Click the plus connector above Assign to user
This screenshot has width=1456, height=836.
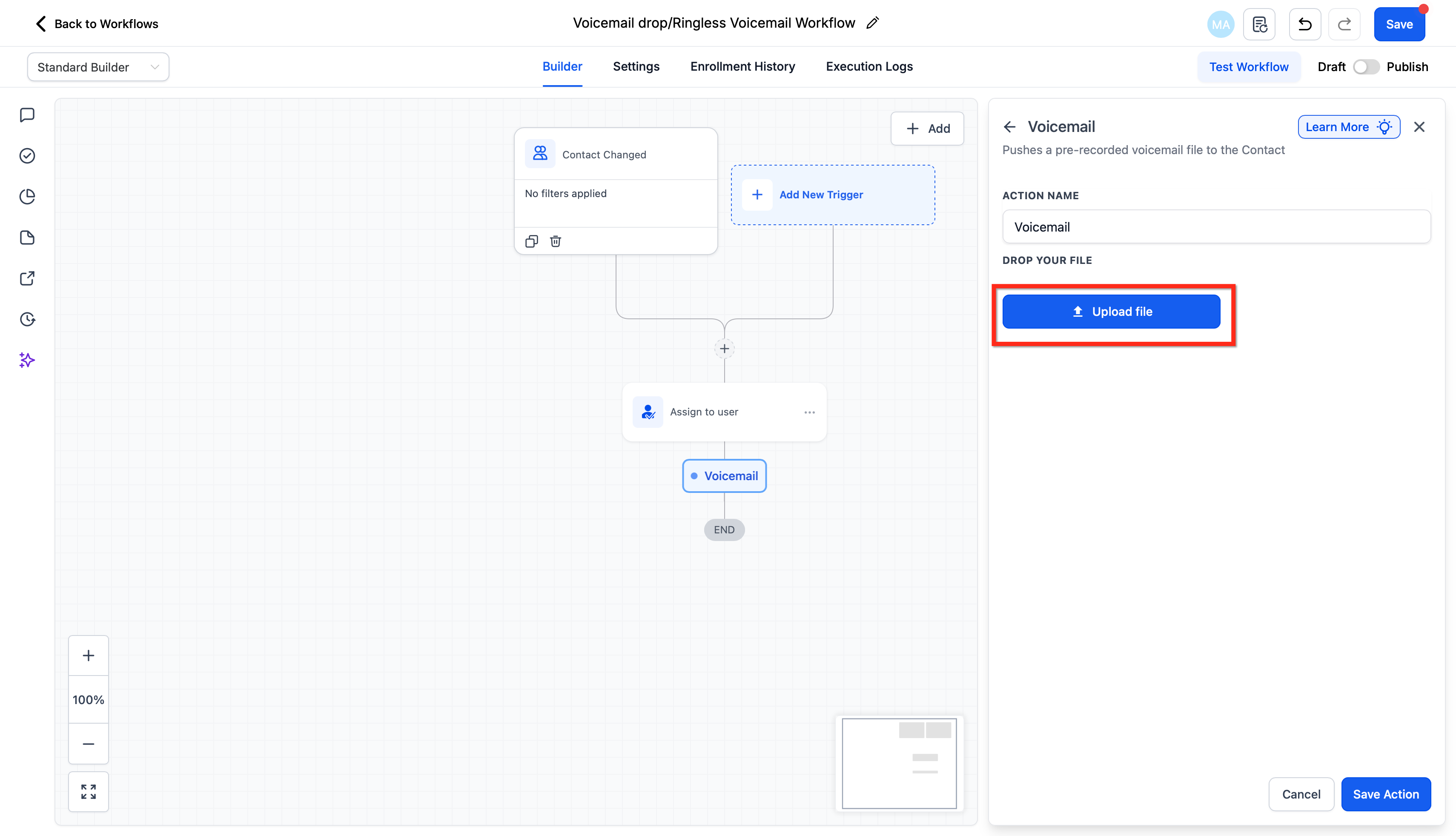coord(725,349)
